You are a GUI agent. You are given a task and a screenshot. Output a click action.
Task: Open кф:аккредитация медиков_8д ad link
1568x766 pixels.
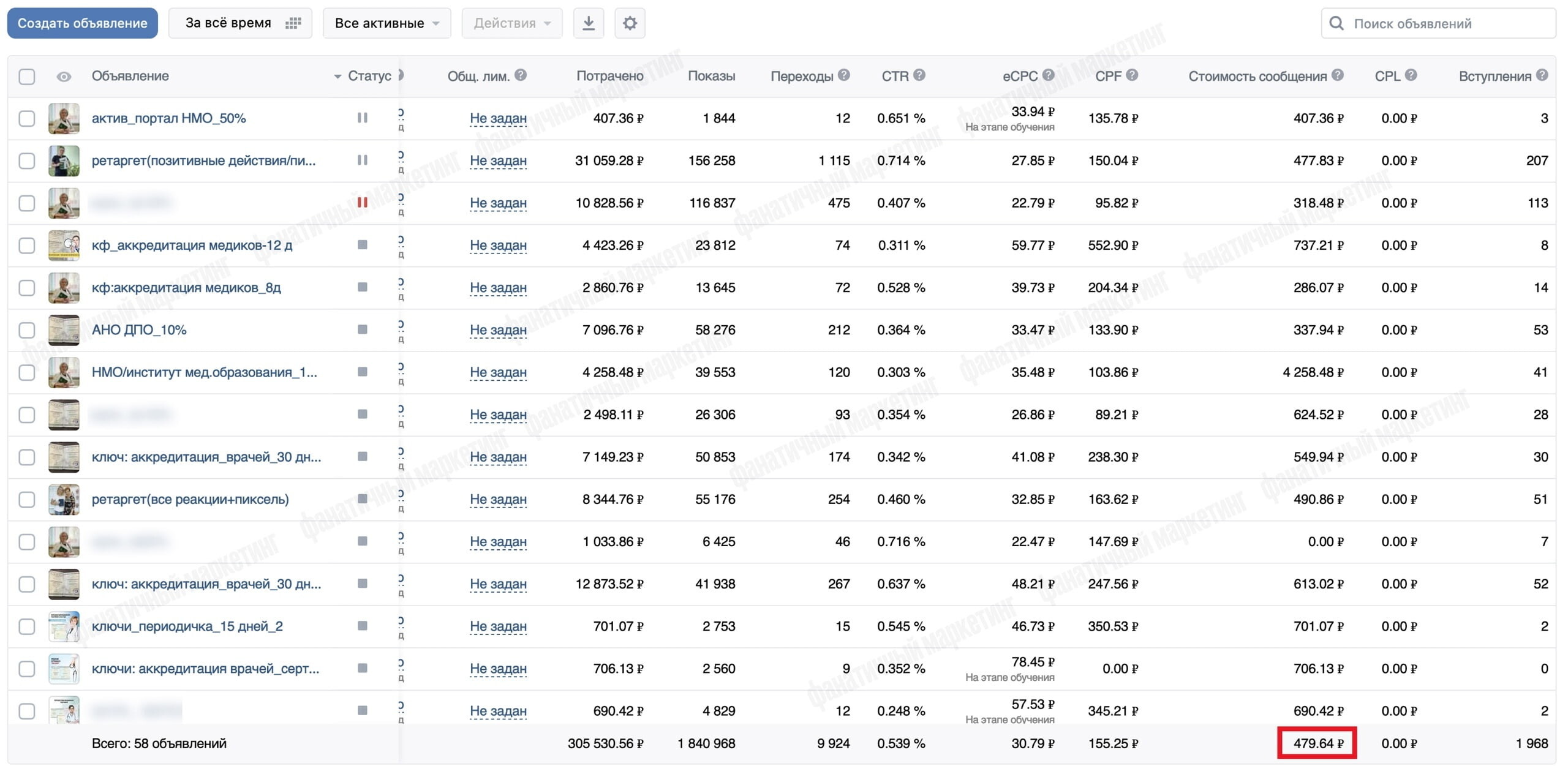pos(186,287)
